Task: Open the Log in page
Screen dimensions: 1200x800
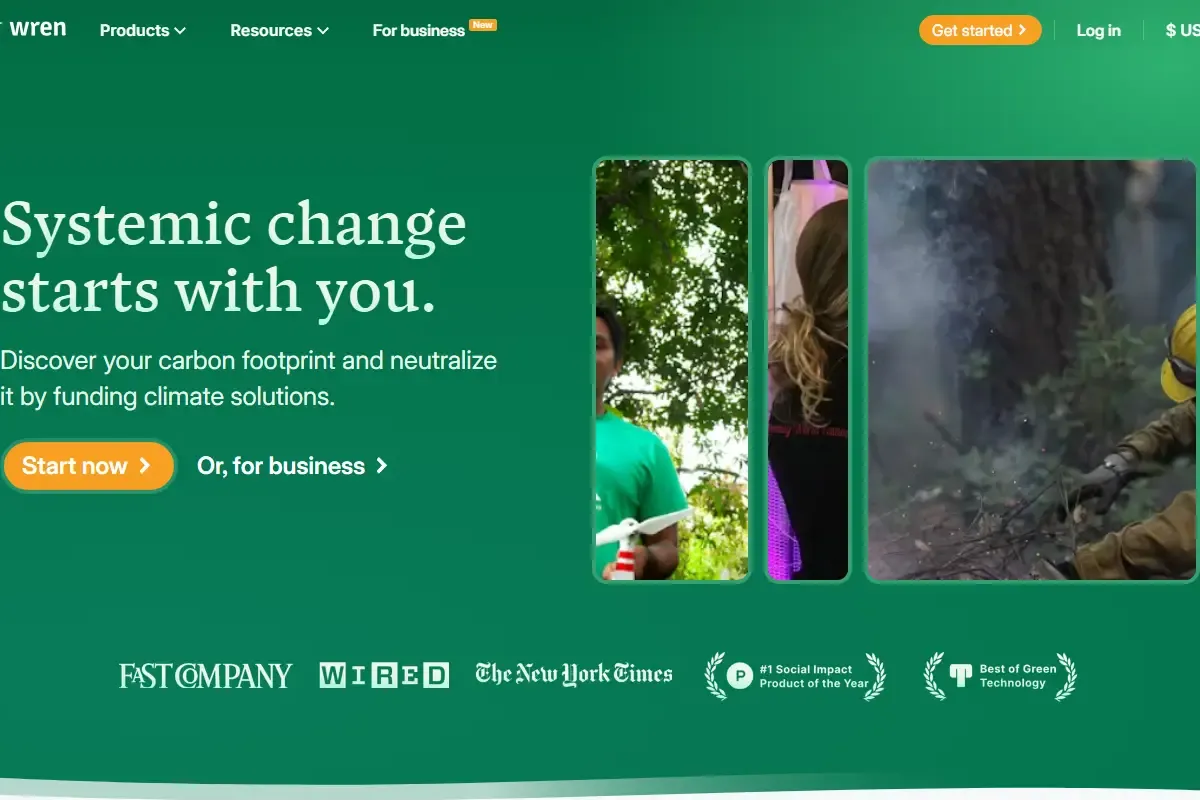Action: 1098,31
